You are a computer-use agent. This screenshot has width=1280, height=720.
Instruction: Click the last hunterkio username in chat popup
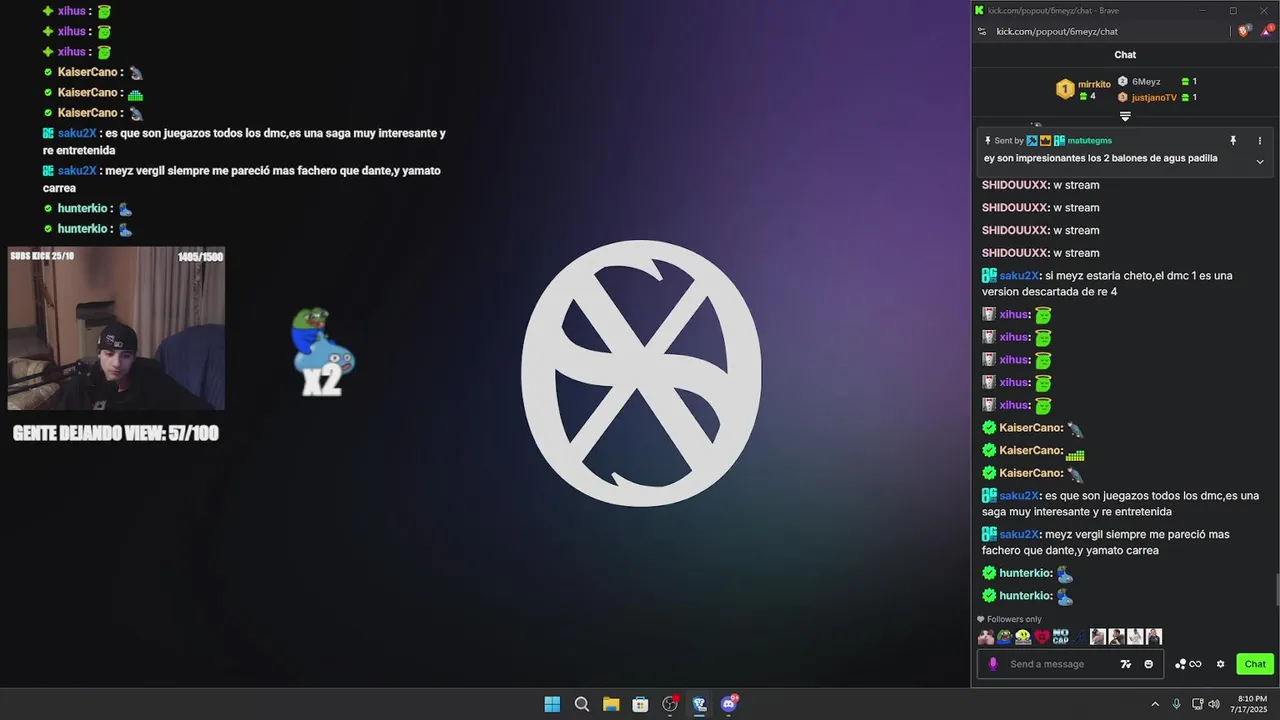tap(1025, 596)
